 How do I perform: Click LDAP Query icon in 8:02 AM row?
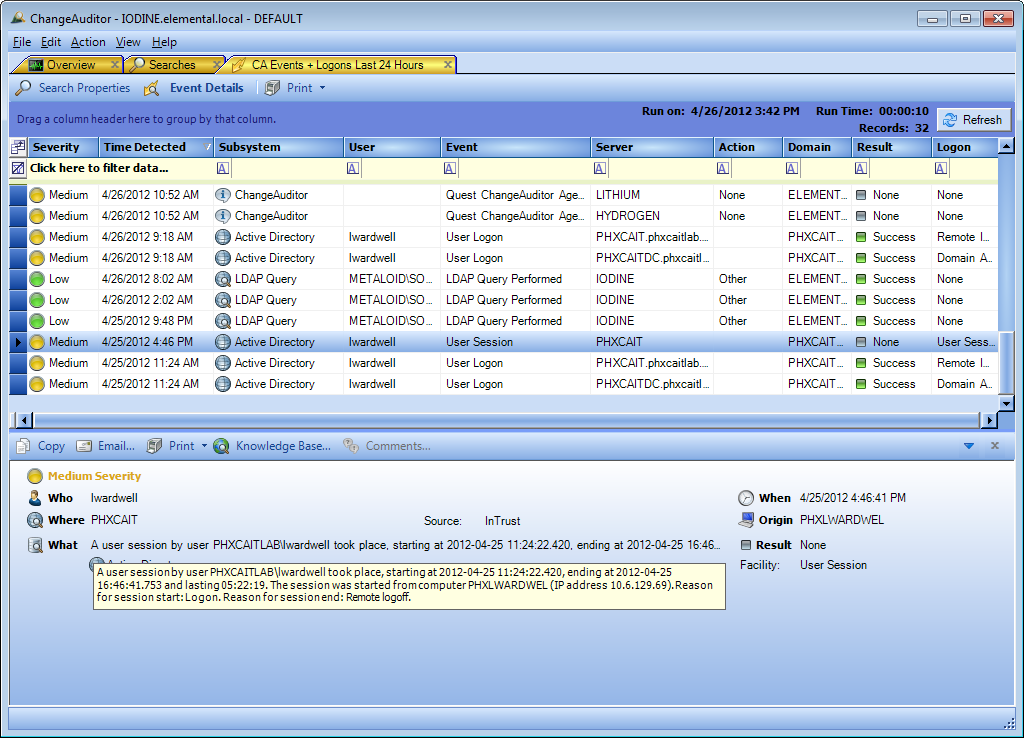[223, 279]
